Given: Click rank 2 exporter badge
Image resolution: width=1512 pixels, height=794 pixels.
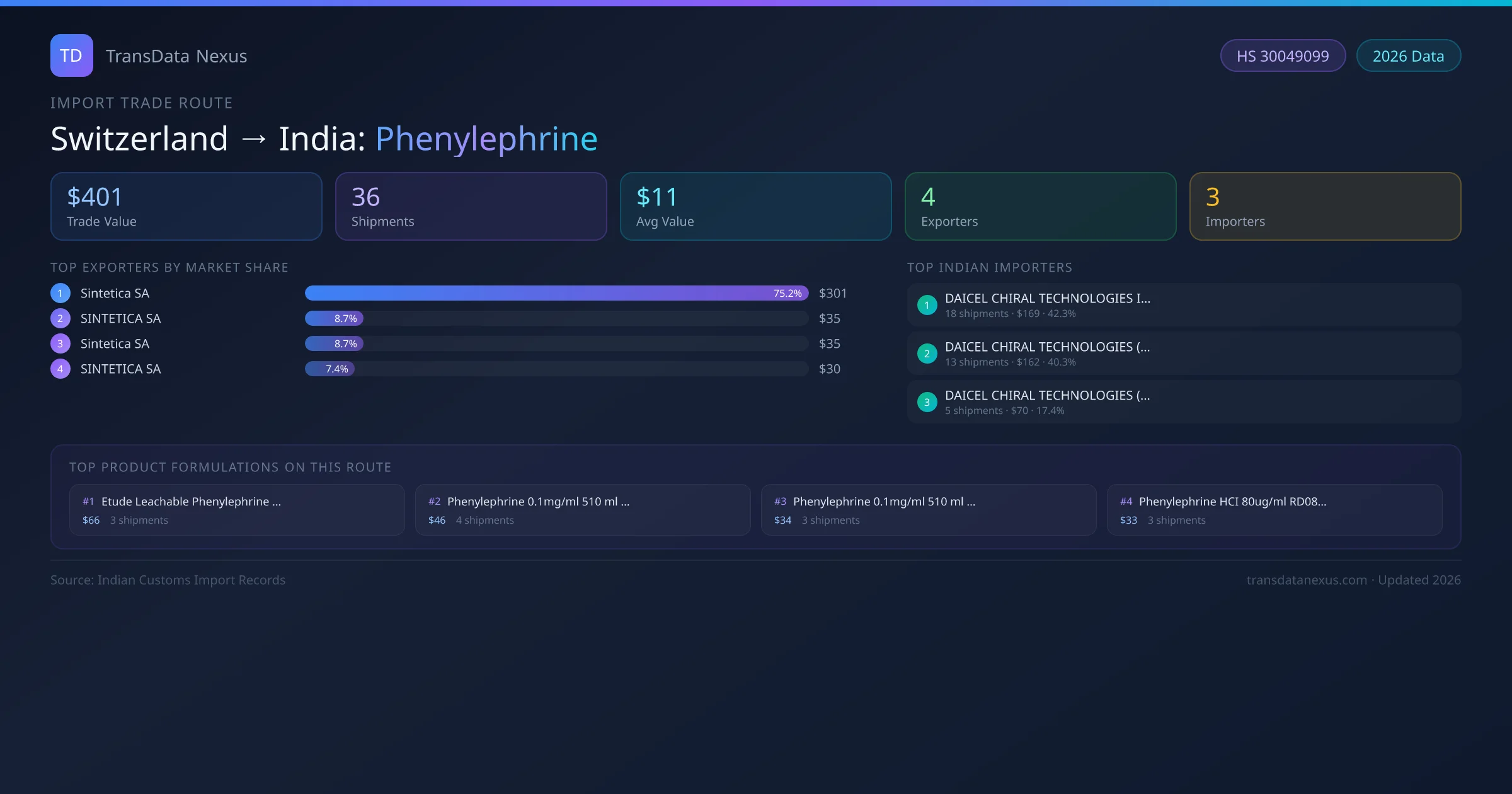Looking at the screenshot, I should pyautogui.click(x=60, y=318).
